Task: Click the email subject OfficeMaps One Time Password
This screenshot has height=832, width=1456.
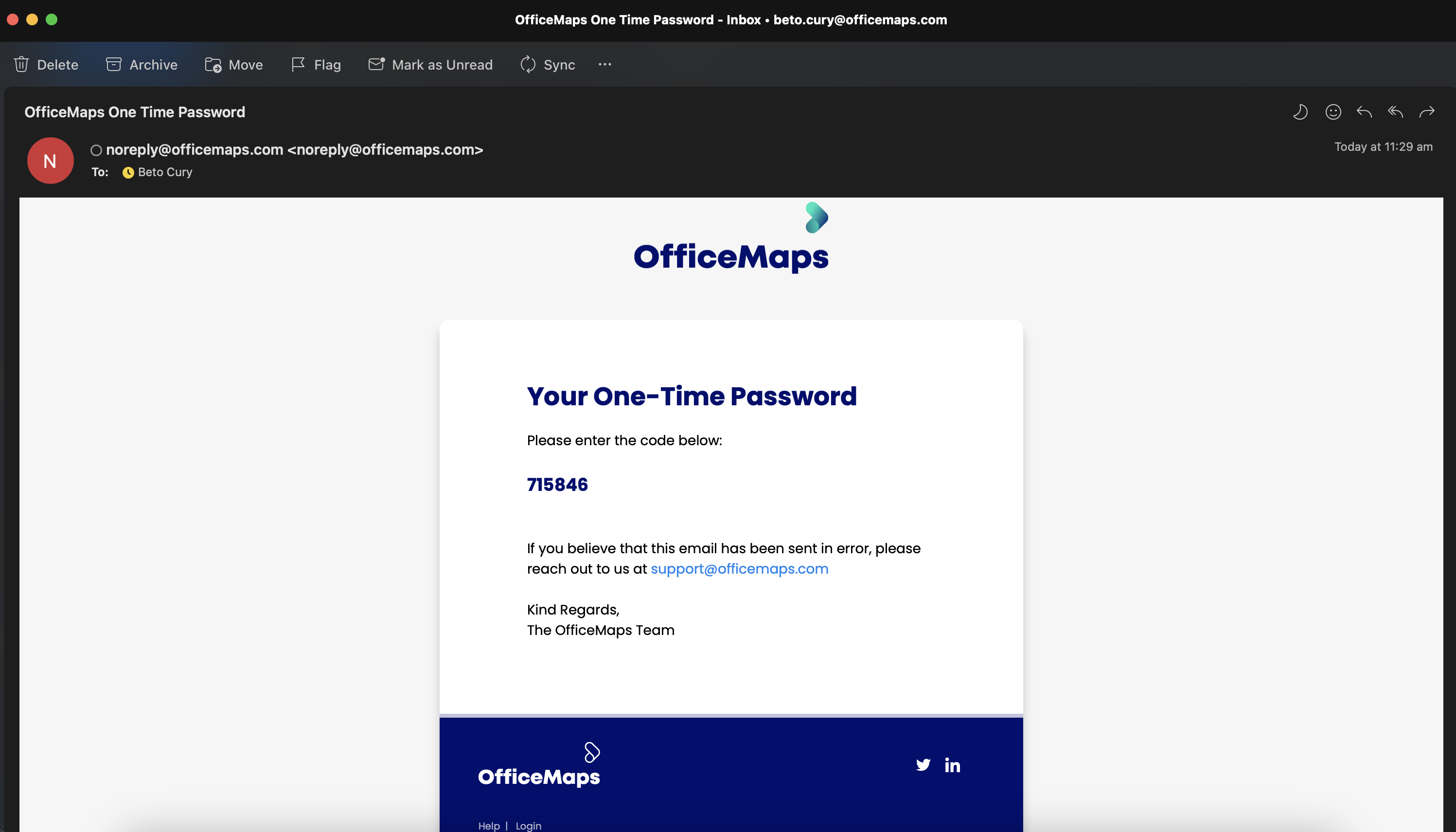Action: pyautogui.click(x=135, y=112)
